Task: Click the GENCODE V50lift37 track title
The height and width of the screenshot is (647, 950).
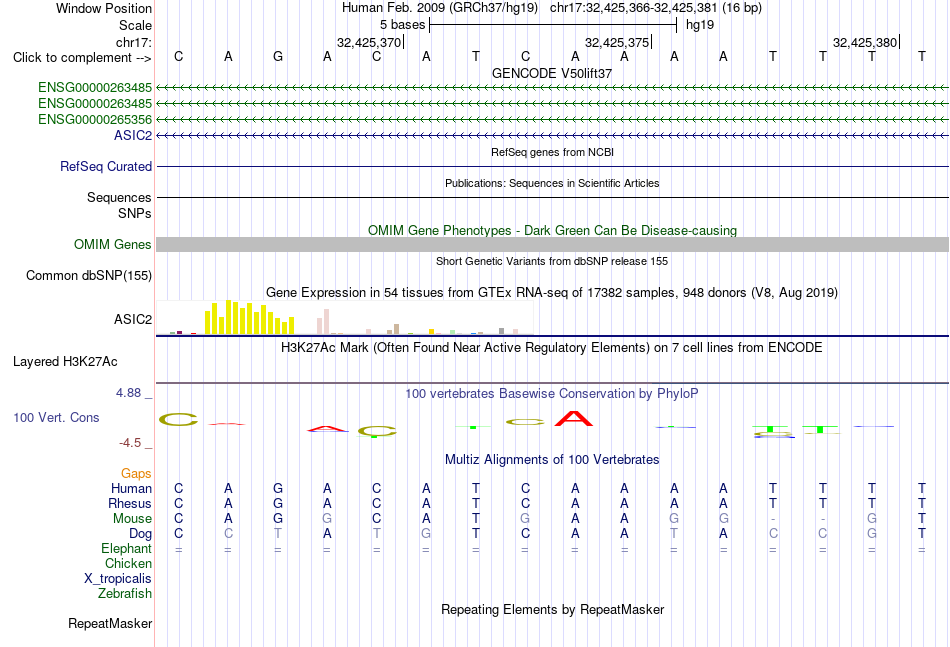Action: pyautogui.click(x=552, y=73)
